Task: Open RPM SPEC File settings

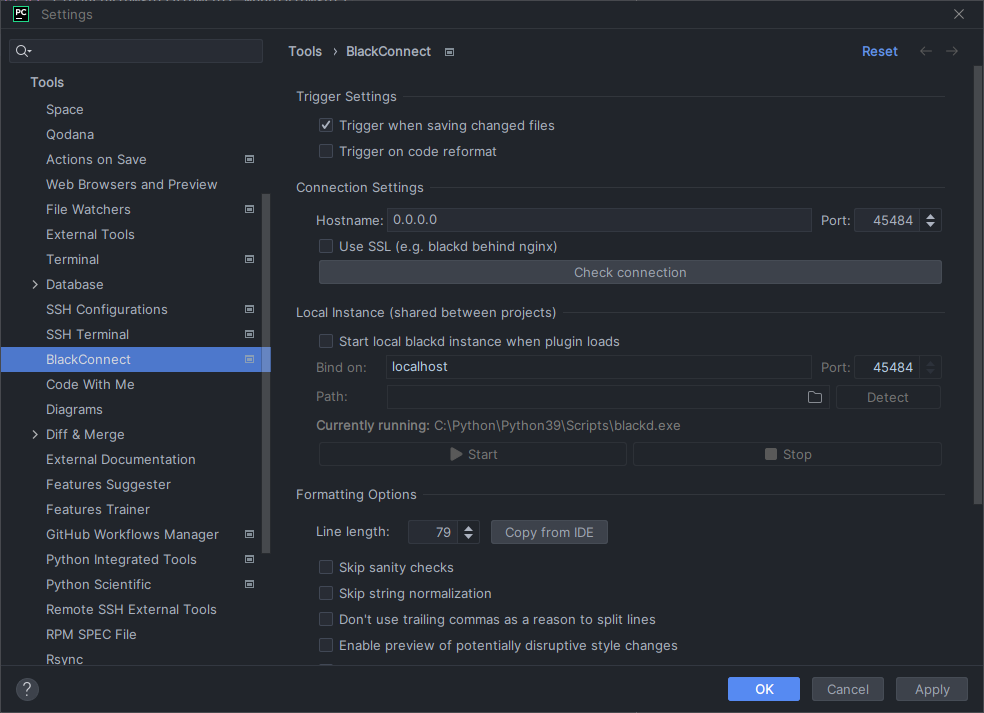Action: tap(91, 635)
